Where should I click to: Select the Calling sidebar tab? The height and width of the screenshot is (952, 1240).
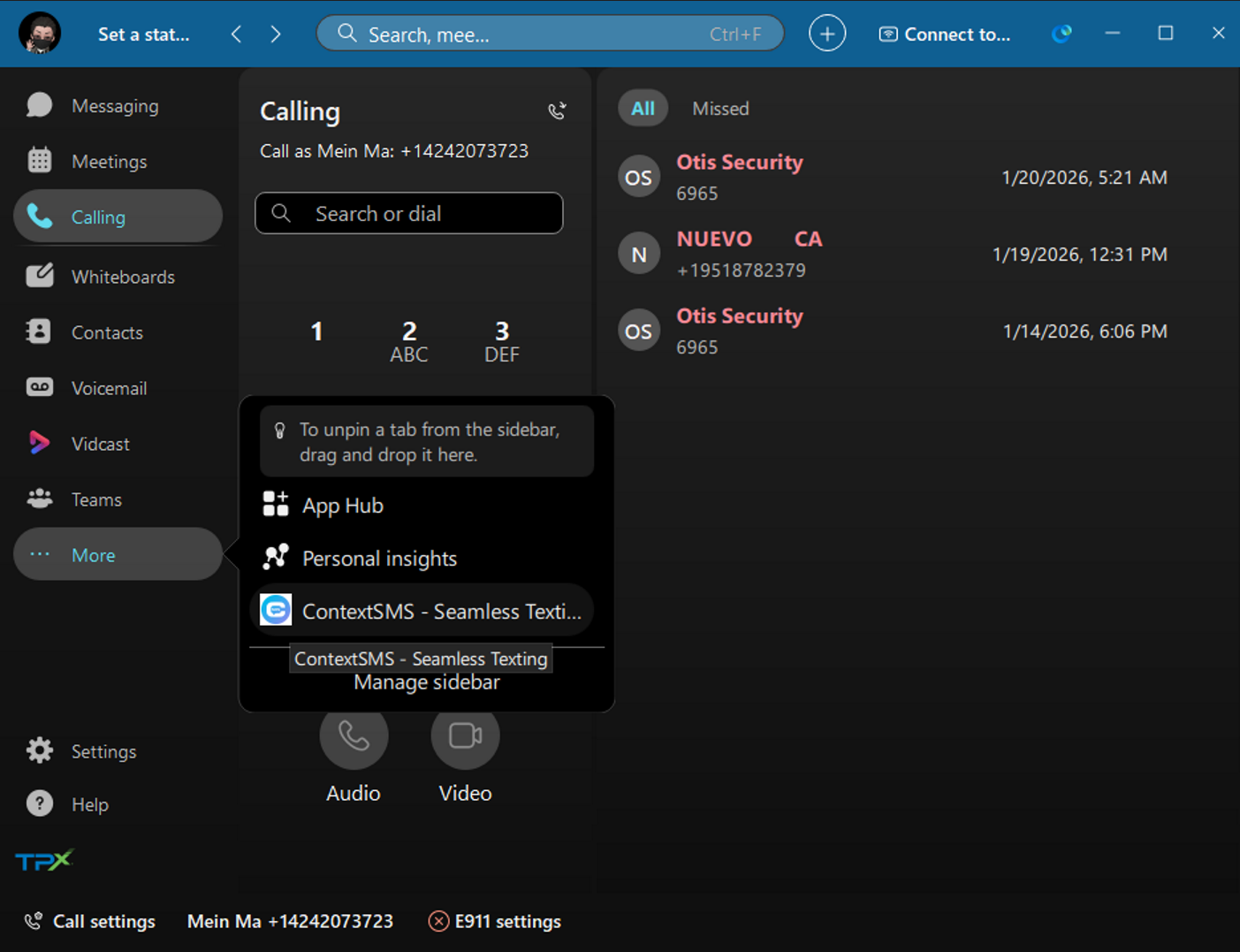coord(118,217)
